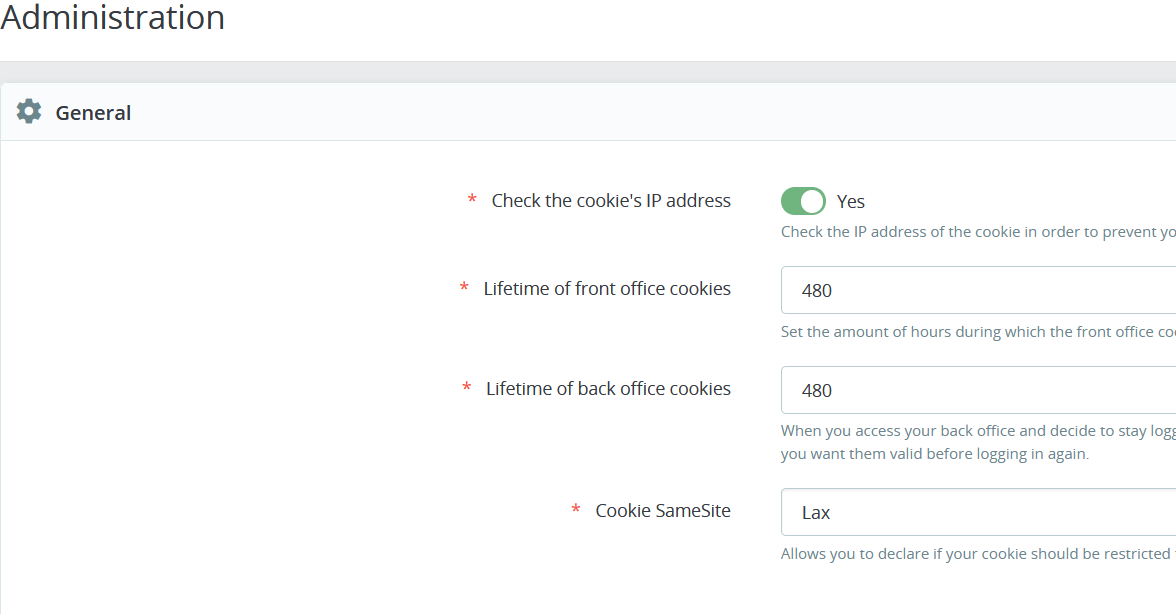
Task: Click the help text under the IP switch
Action: tap(977, 232)
